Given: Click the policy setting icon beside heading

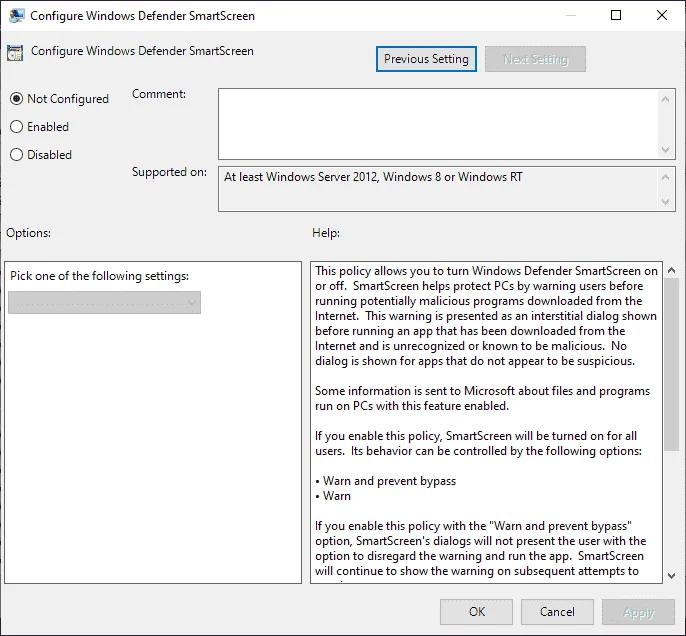Looking at the screenshot, I should tap(15, 52).
